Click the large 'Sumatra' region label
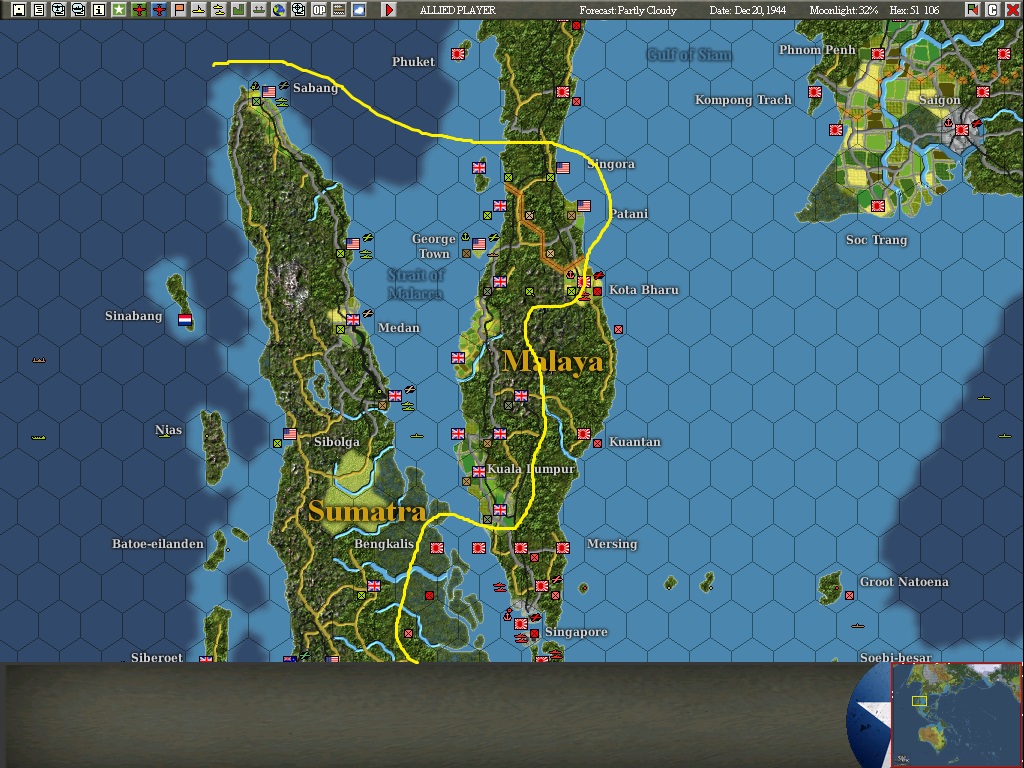The width and height of the screenshot is (1024, 768). pyautogui.click(x=367, y=511)
